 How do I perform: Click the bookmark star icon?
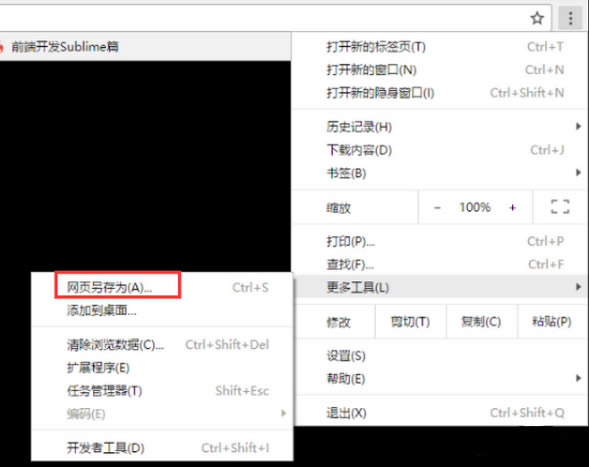click(537, 18)
